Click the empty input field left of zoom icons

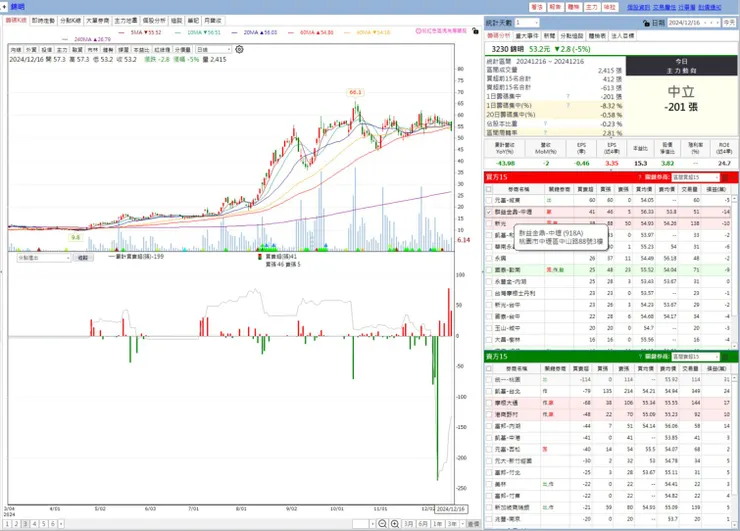pos(361,524)
